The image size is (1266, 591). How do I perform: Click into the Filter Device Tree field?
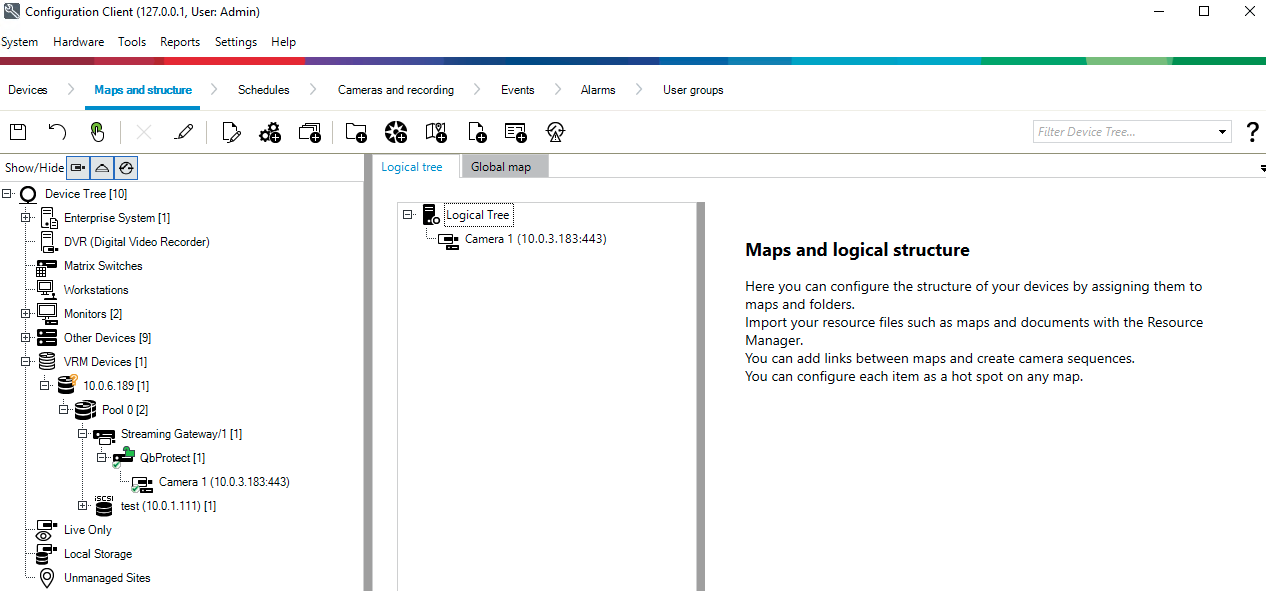tap(1123, 132)
